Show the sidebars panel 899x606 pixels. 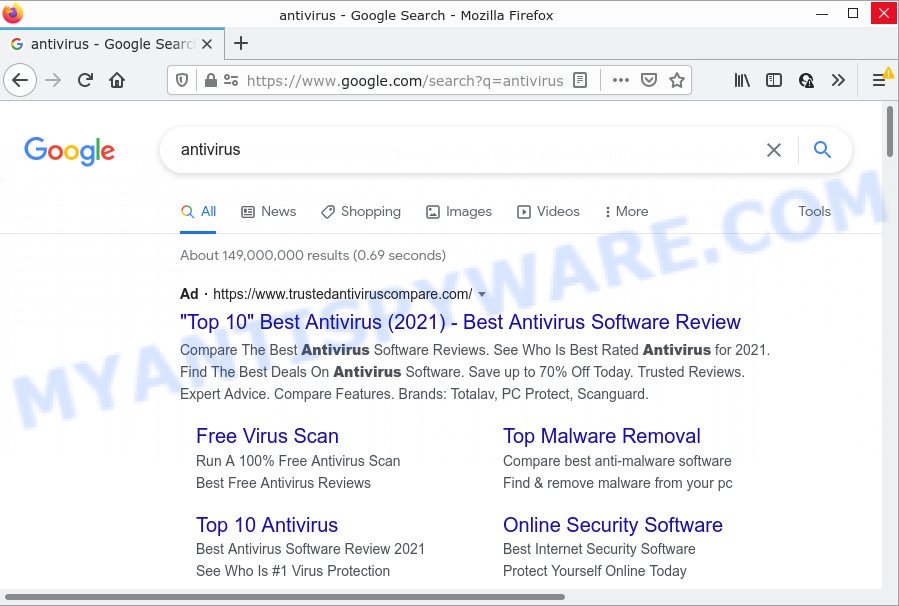pyautogui.click(x=773, y=80)
